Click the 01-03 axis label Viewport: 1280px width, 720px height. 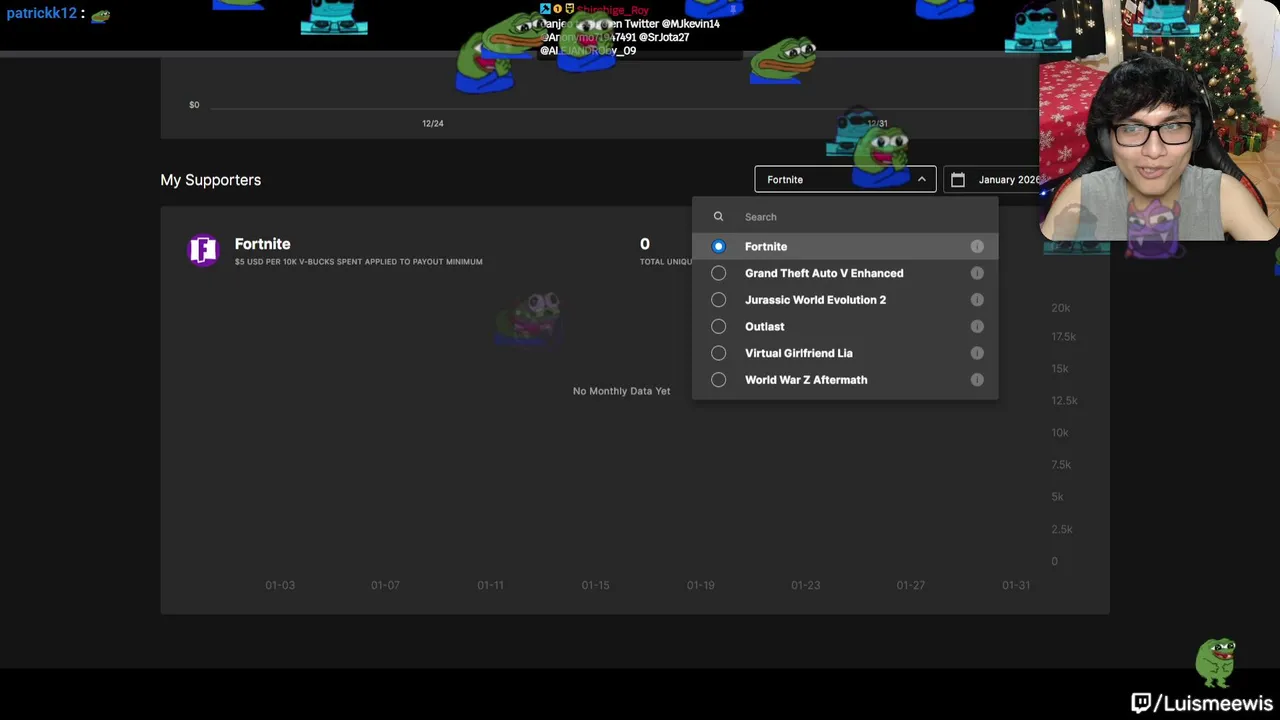pos(280,585)
